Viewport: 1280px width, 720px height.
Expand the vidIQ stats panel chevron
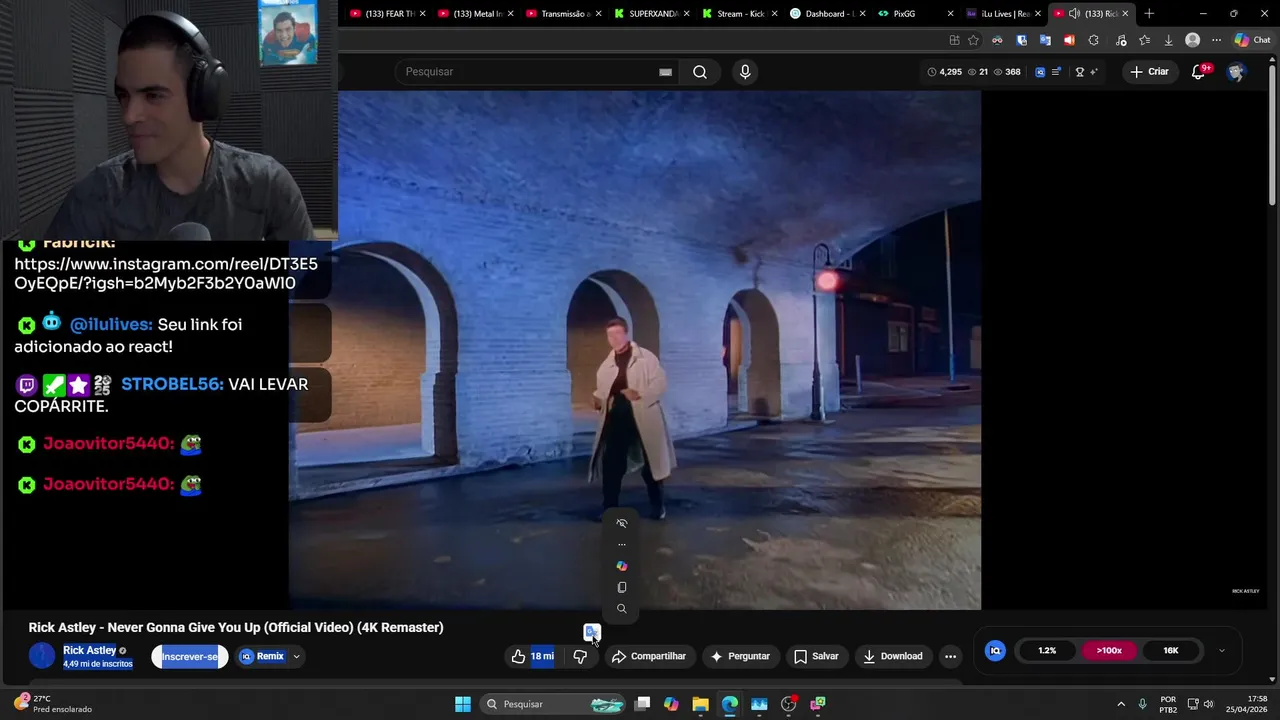click(1221, 650)
